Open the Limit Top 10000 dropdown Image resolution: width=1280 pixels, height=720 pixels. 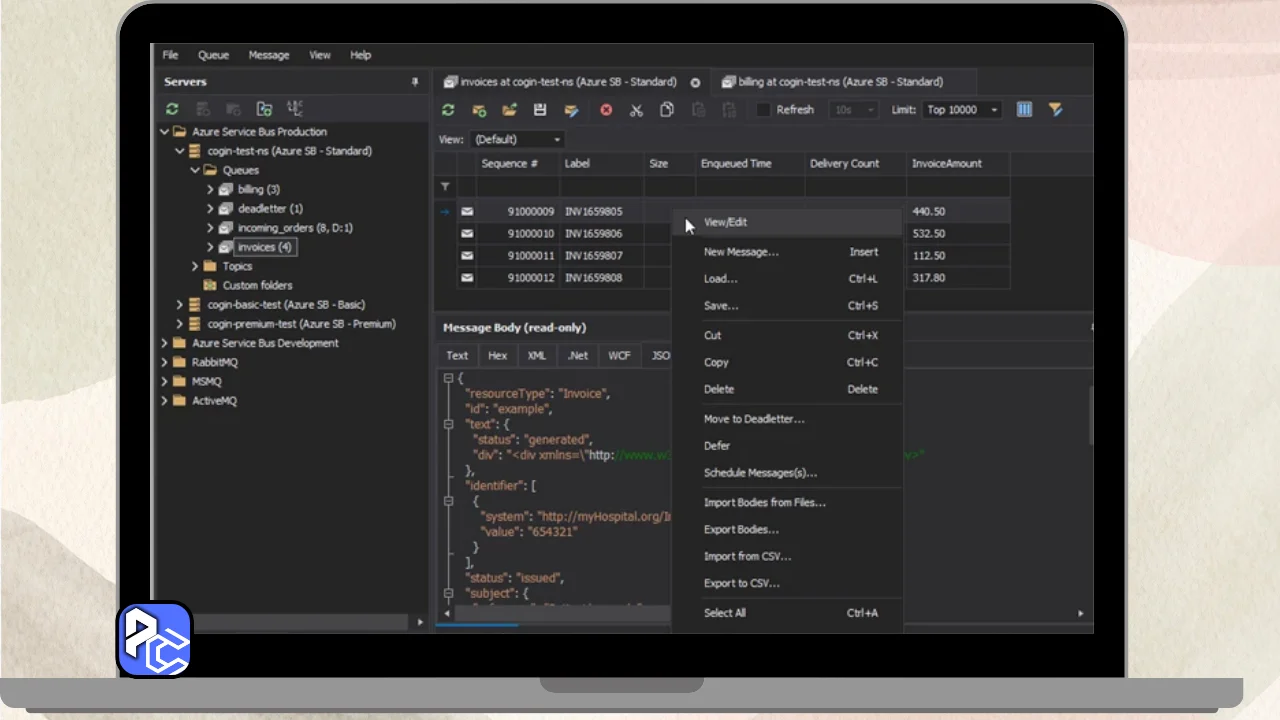pos(963,110)
